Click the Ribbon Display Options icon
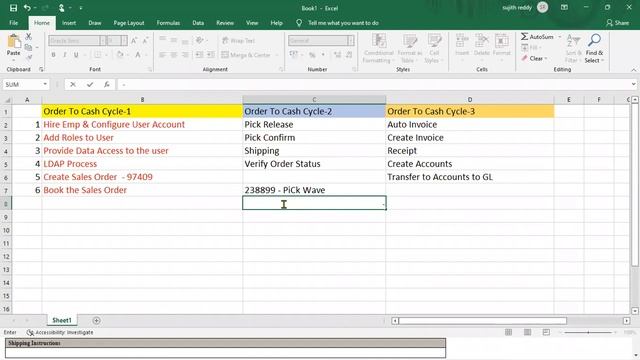Screen dimensions: 640x360 tap(564, 8)
